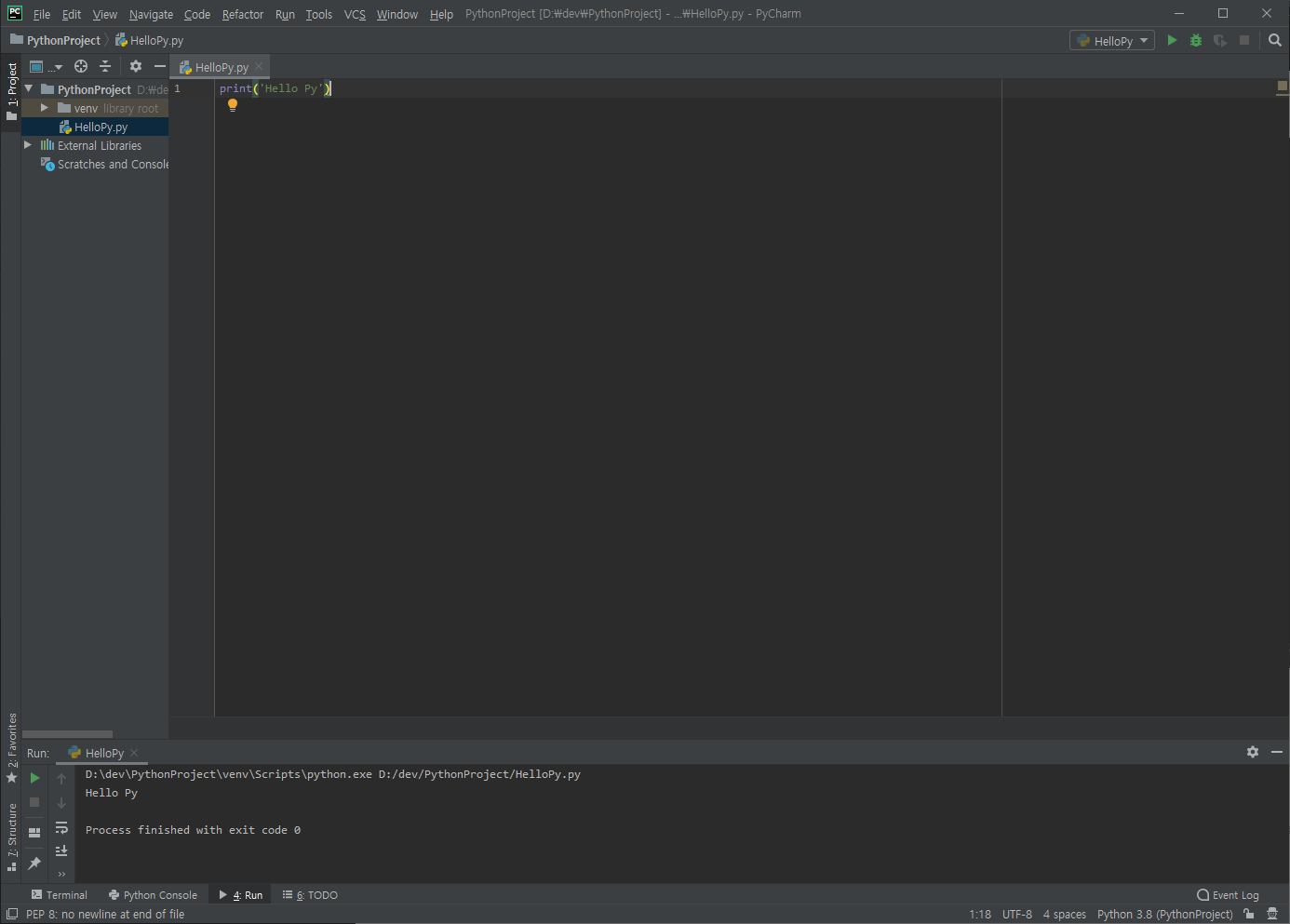The height and width of the screenshot is (924, 1290).
Task: Open Search Everywhere magnifier icon
Action: coord(1275,40)
